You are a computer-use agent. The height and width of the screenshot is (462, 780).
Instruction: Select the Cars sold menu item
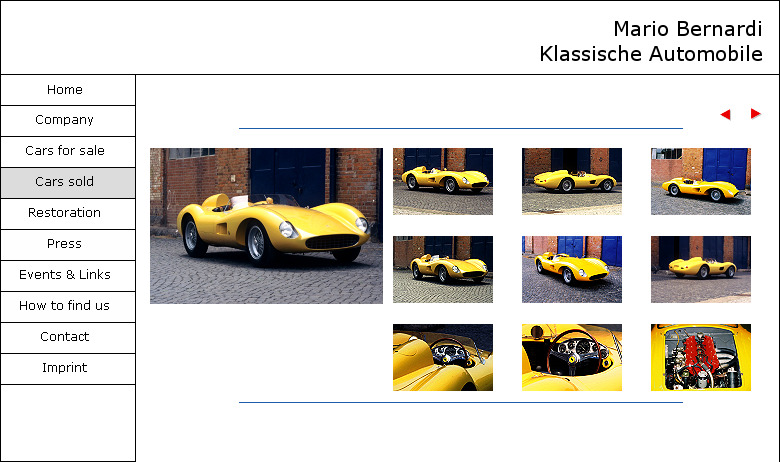click(x=68, y=183)
